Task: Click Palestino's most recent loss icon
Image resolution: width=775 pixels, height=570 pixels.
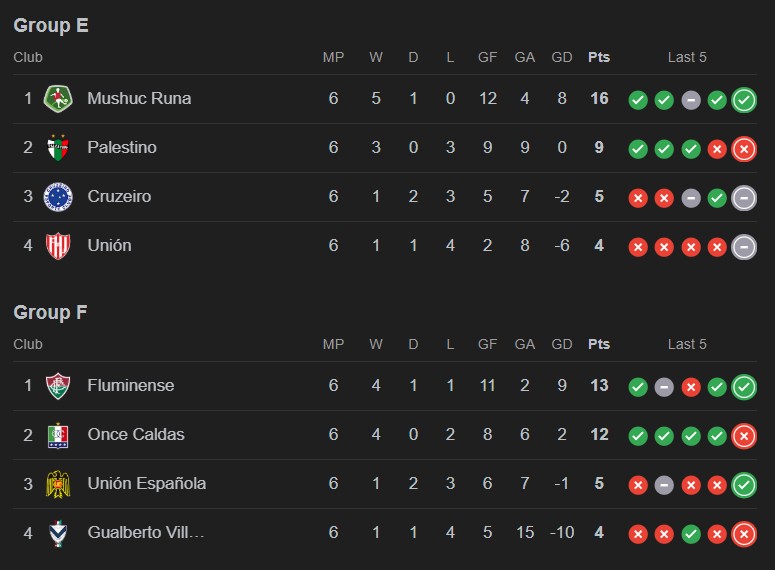Action: pos(743,149)
